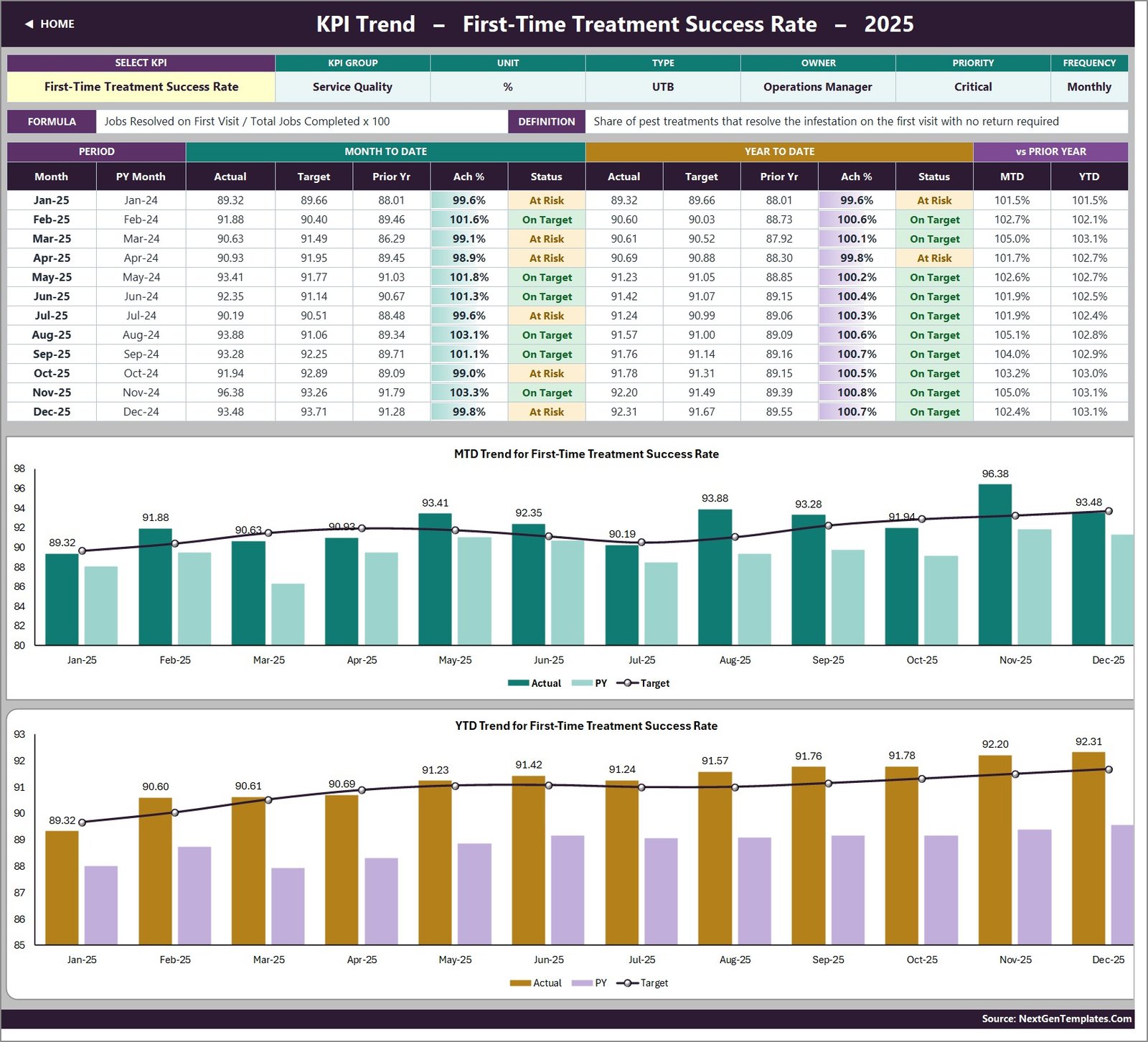Click Aug-25 MTD On Target status

(x=547, y=335)
